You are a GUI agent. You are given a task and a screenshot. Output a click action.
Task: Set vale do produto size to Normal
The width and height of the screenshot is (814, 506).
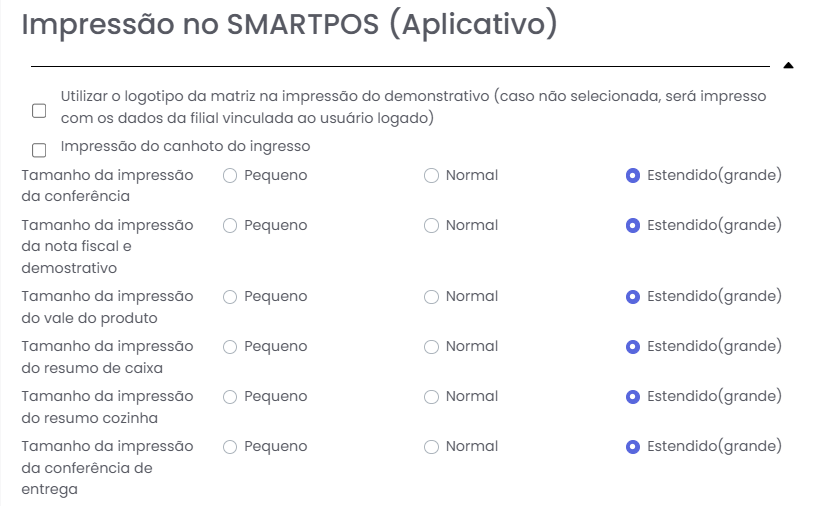pyautogui.click(x=432, y=297)
